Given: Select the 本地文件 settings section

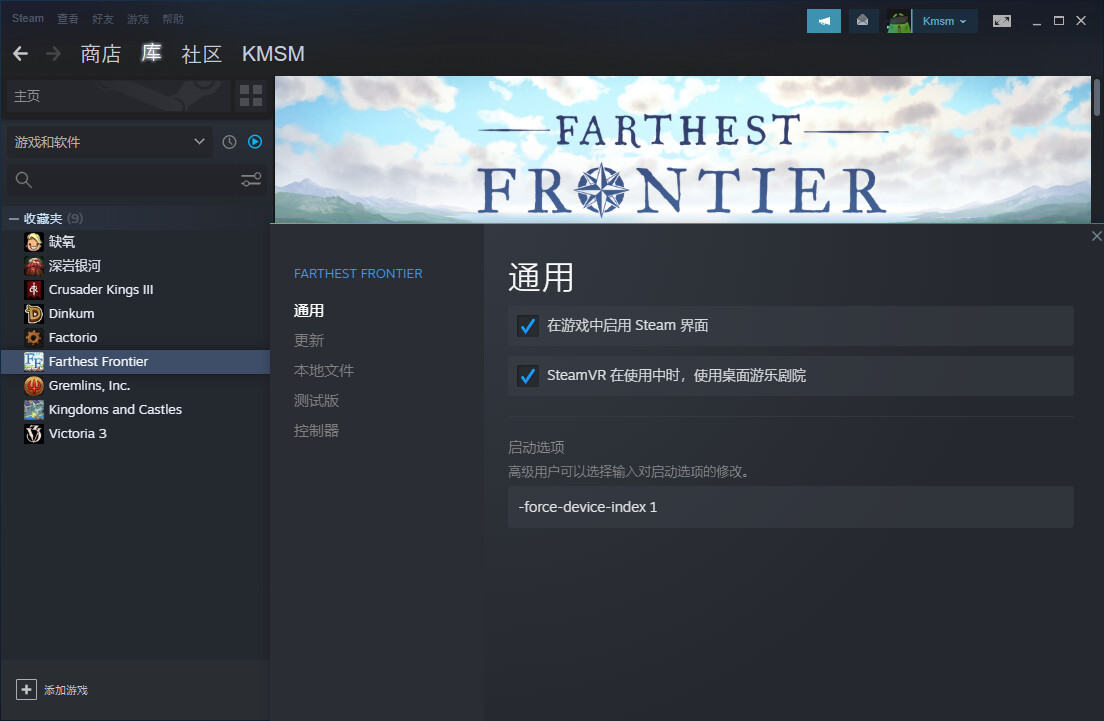Looking at the screenshot, I should click(324, 371).
